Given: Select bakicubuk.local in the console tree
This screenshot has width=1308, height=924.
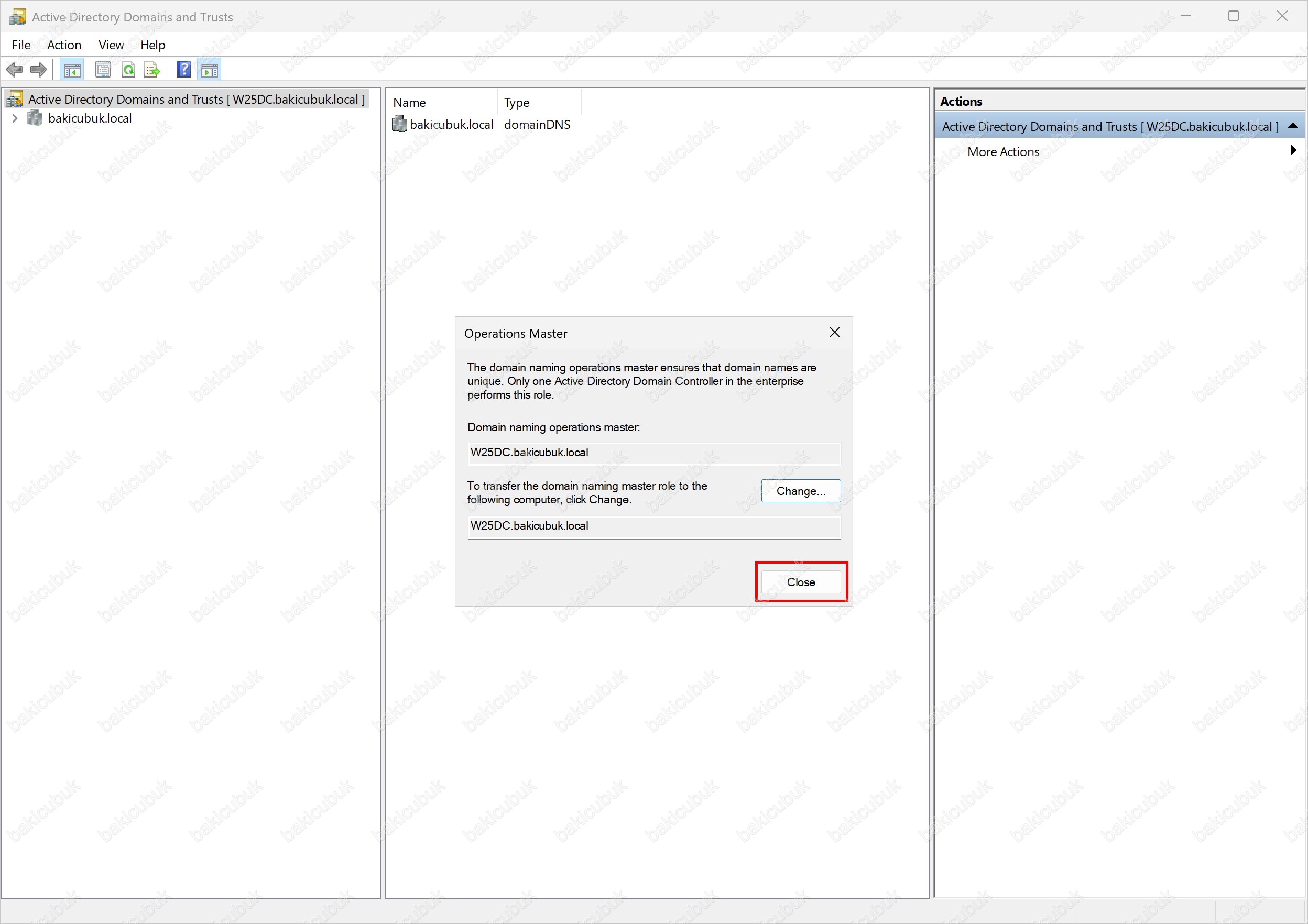Looking at the screenshot, I should [x=90, y=118].
